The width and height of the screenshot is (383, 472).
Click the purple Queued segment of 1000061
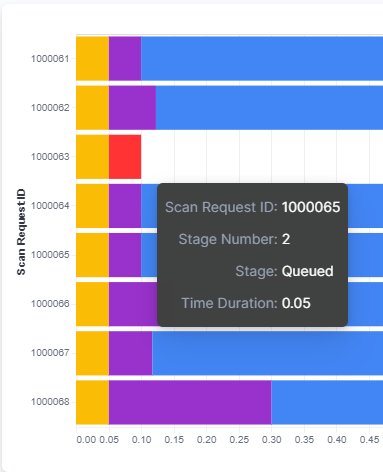coord(125,58)
